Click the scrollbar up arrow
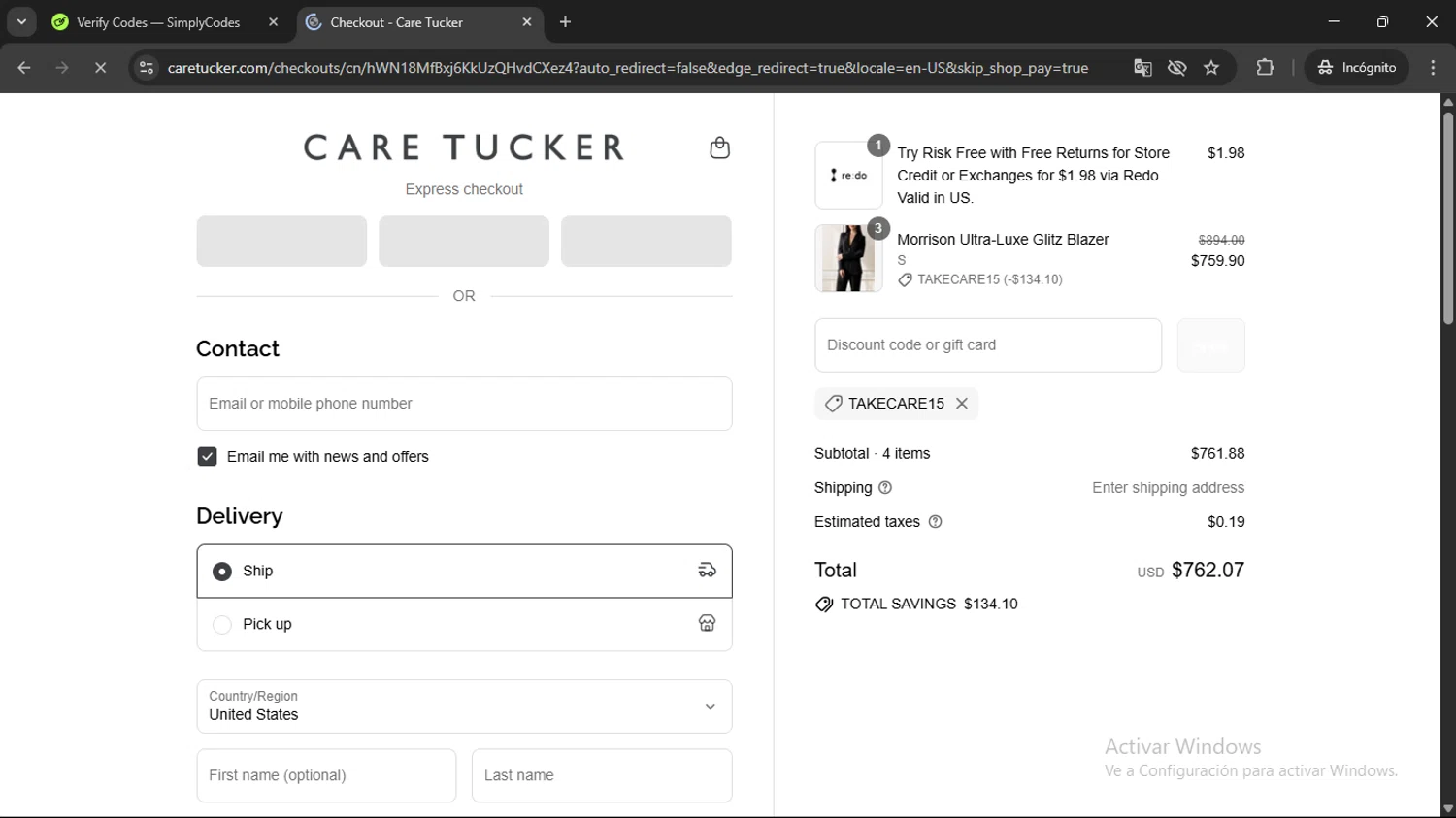 pos(1448,101)
